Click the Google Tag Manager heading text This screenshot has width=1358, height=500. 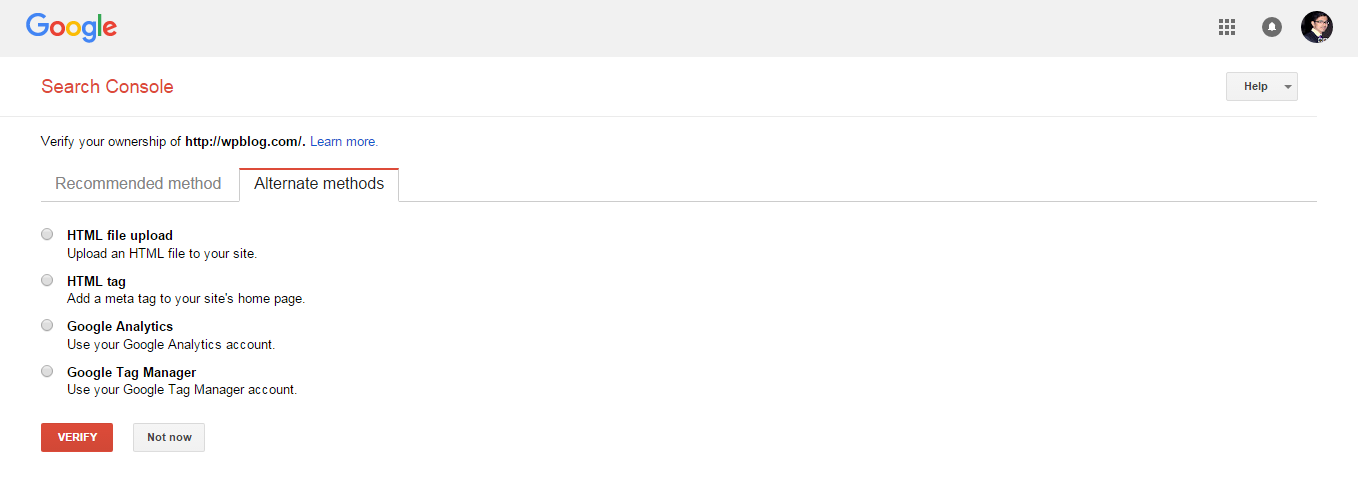131,373
